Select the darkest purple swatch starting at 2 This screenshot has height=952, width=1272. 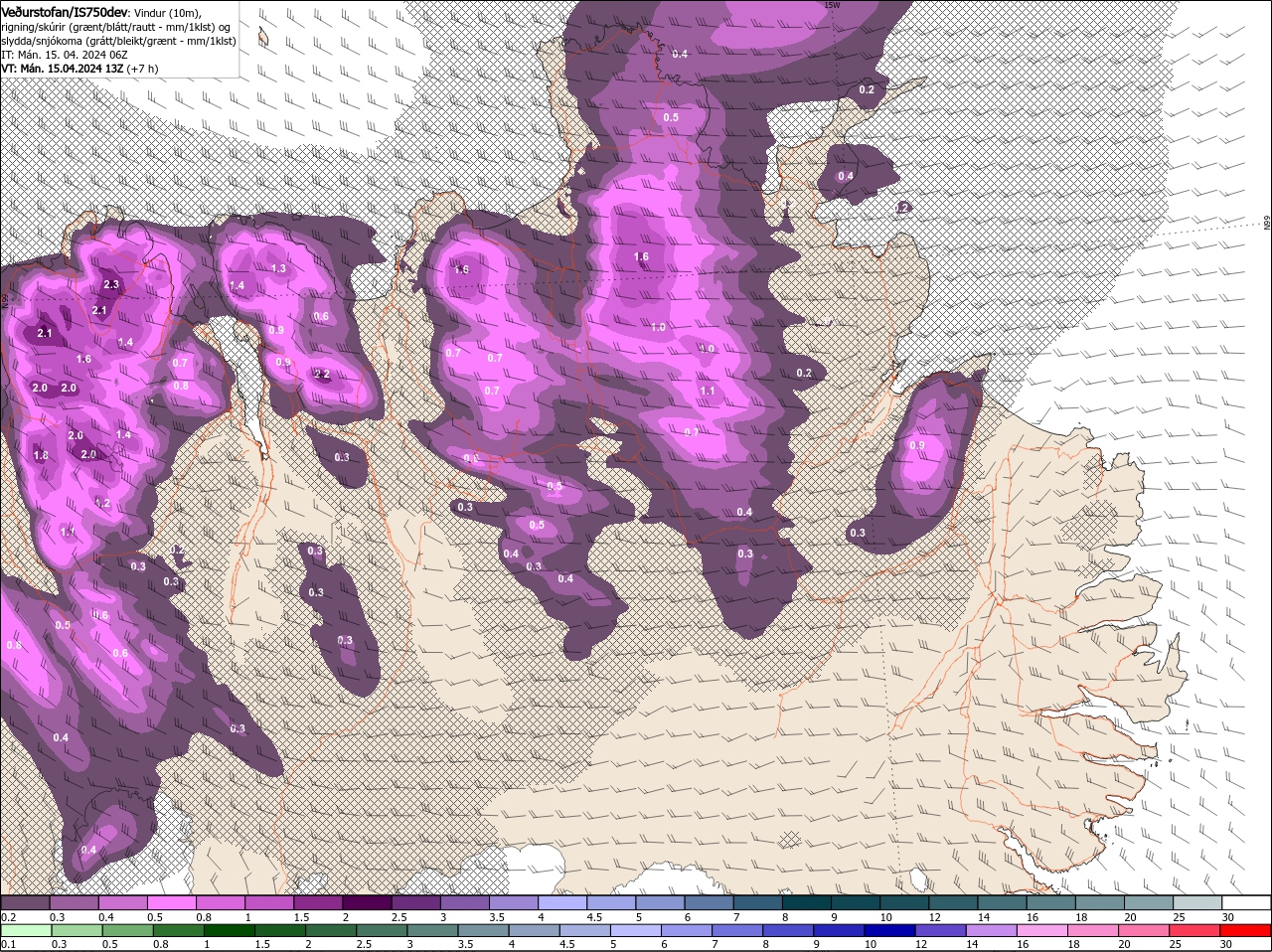[366, 902]
